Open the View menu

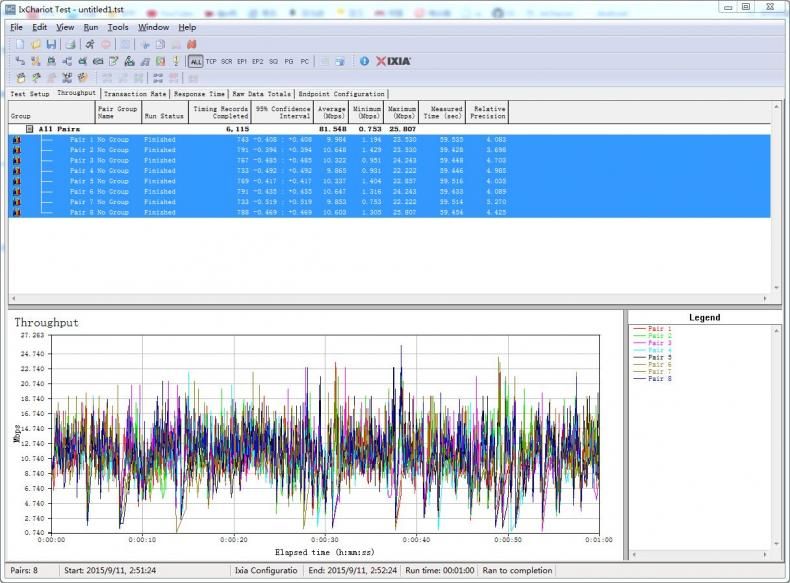click(65, 27)
